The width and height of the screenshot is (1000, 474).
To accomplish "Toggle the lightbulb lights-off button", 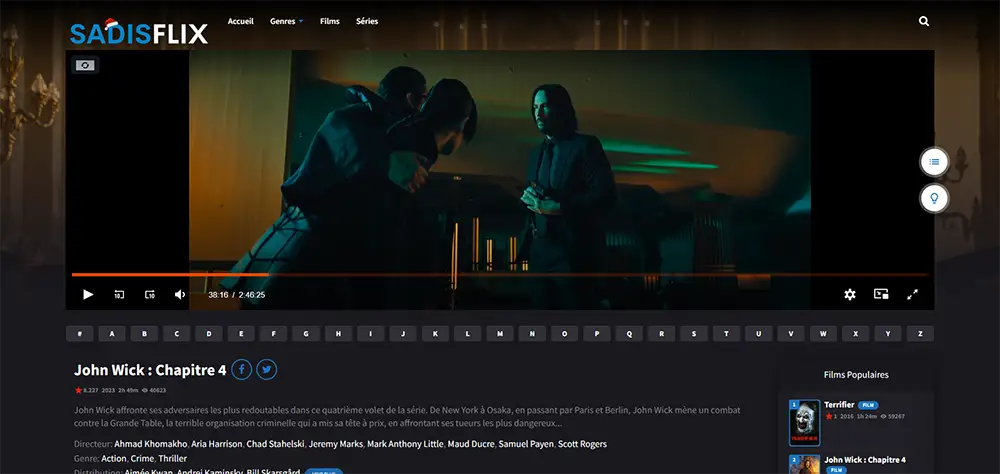I will click(934, 198).
